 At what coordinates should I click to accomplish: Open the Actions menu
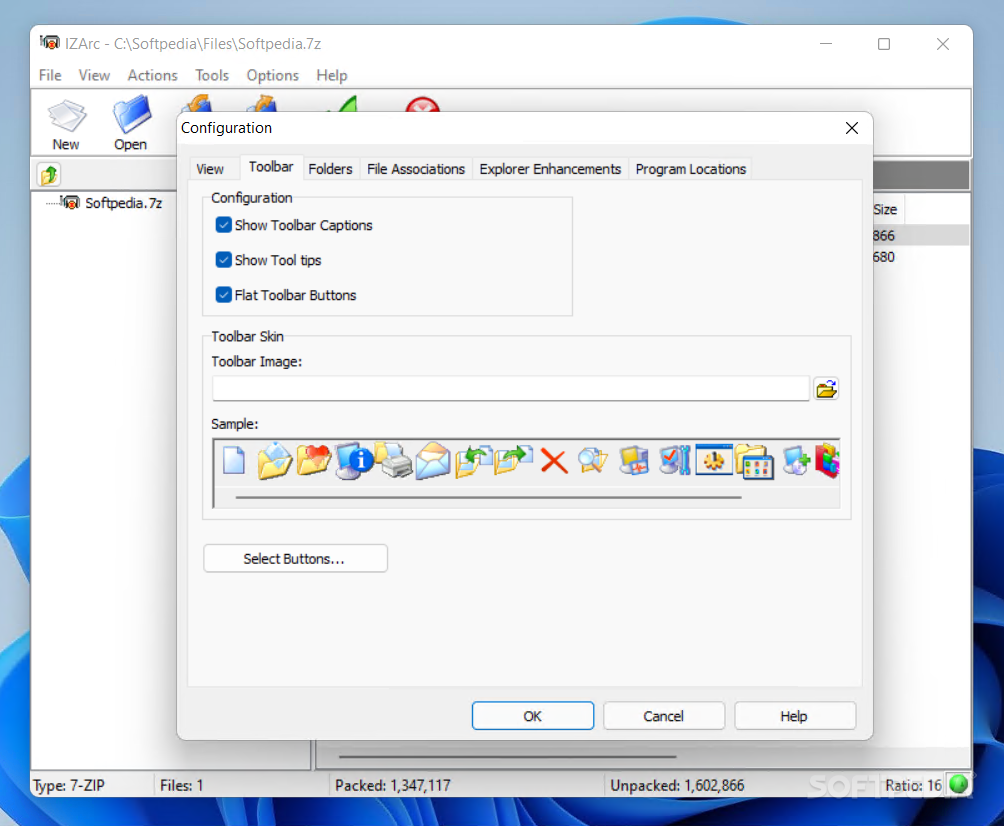(152, 76)
